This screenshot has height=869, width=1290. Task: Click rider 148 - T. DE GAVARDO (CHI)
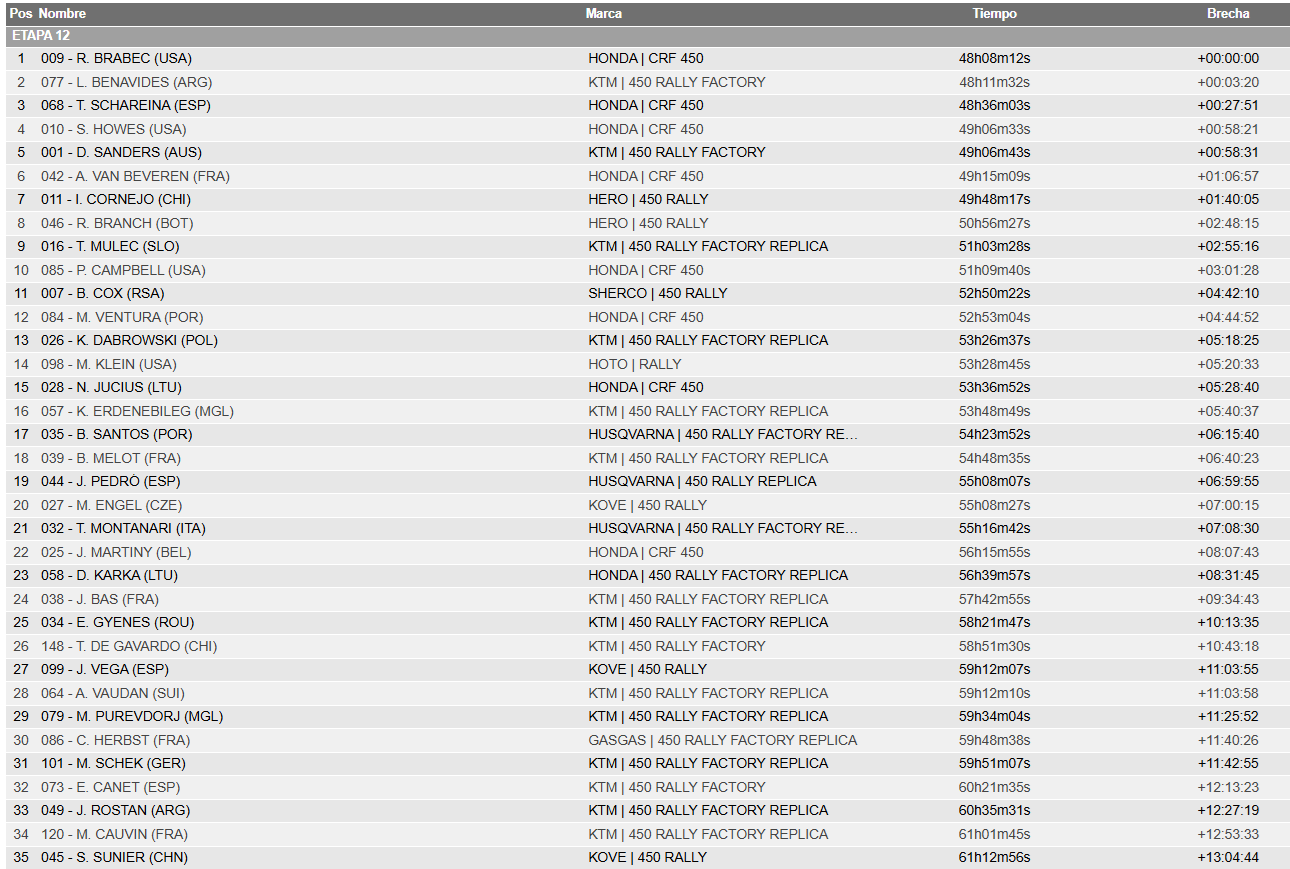tap(129, 646)
